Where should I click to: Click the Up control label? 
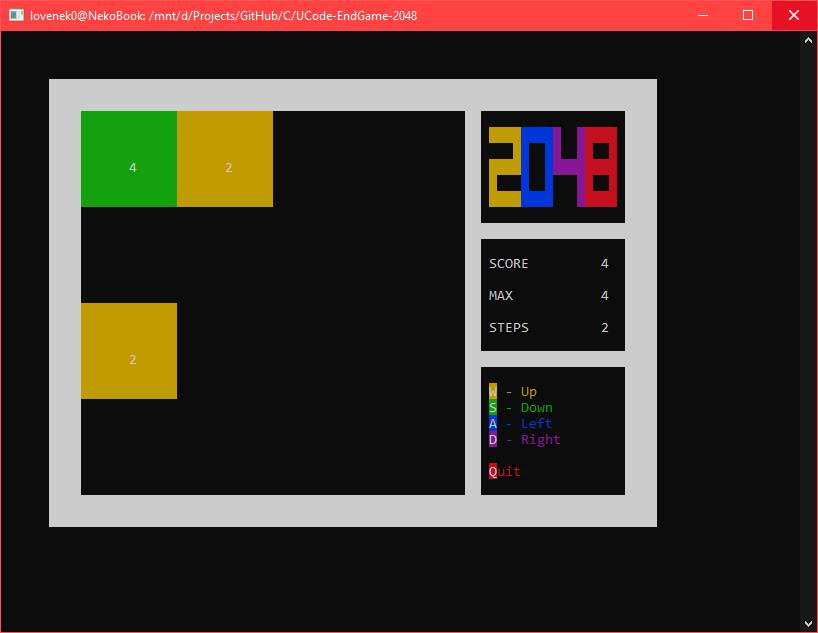coord(528,391)
